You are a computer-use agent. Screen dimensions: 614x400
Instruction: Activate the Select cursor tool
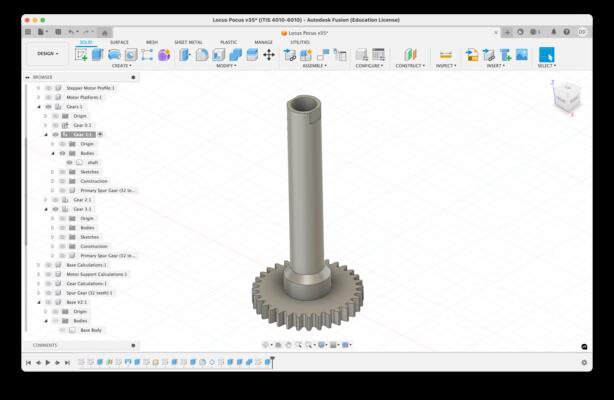(x=547, y=54)
